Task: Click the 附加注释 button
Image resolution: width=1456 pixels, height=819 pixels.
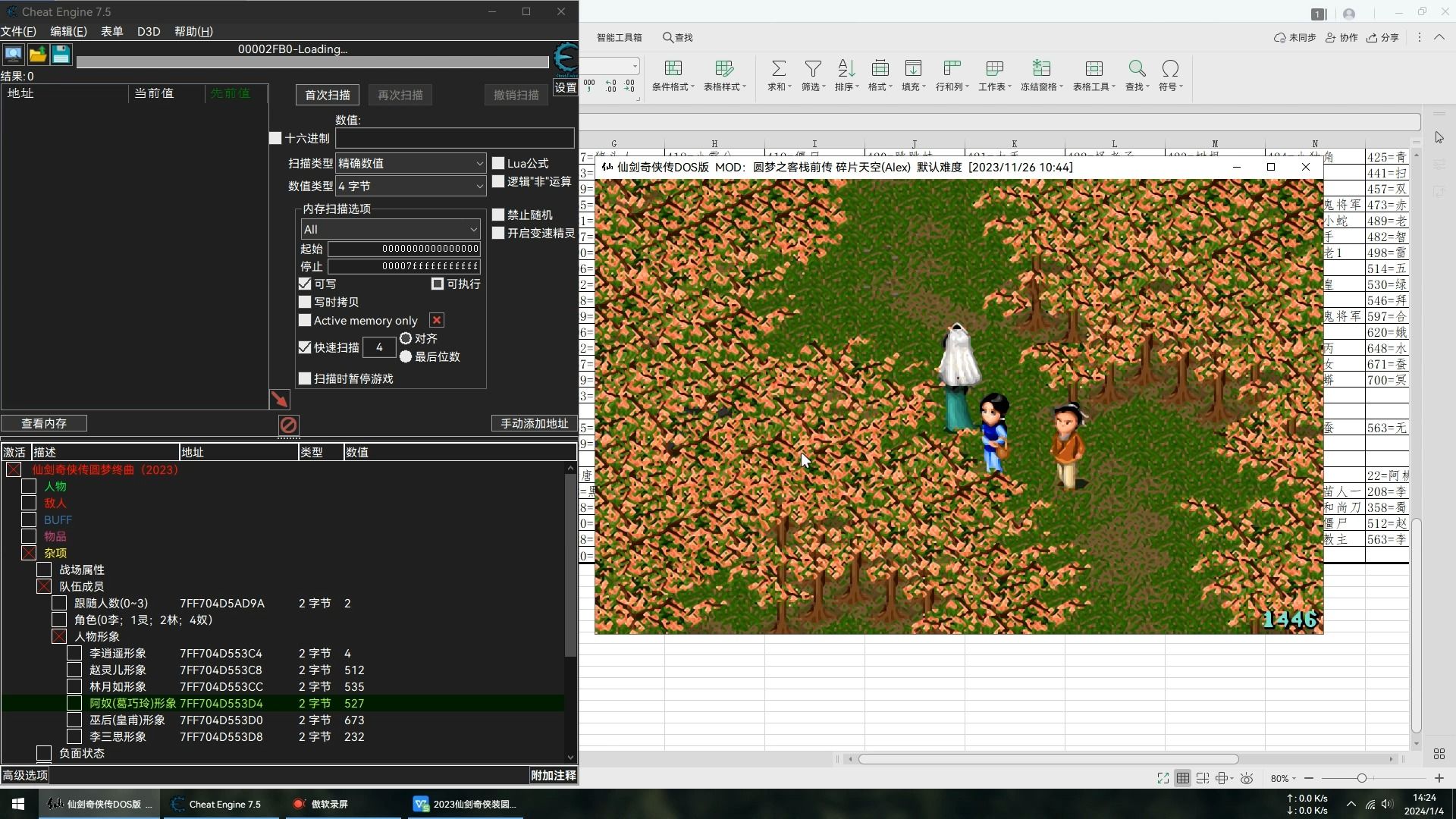Action: click(553, 775)
